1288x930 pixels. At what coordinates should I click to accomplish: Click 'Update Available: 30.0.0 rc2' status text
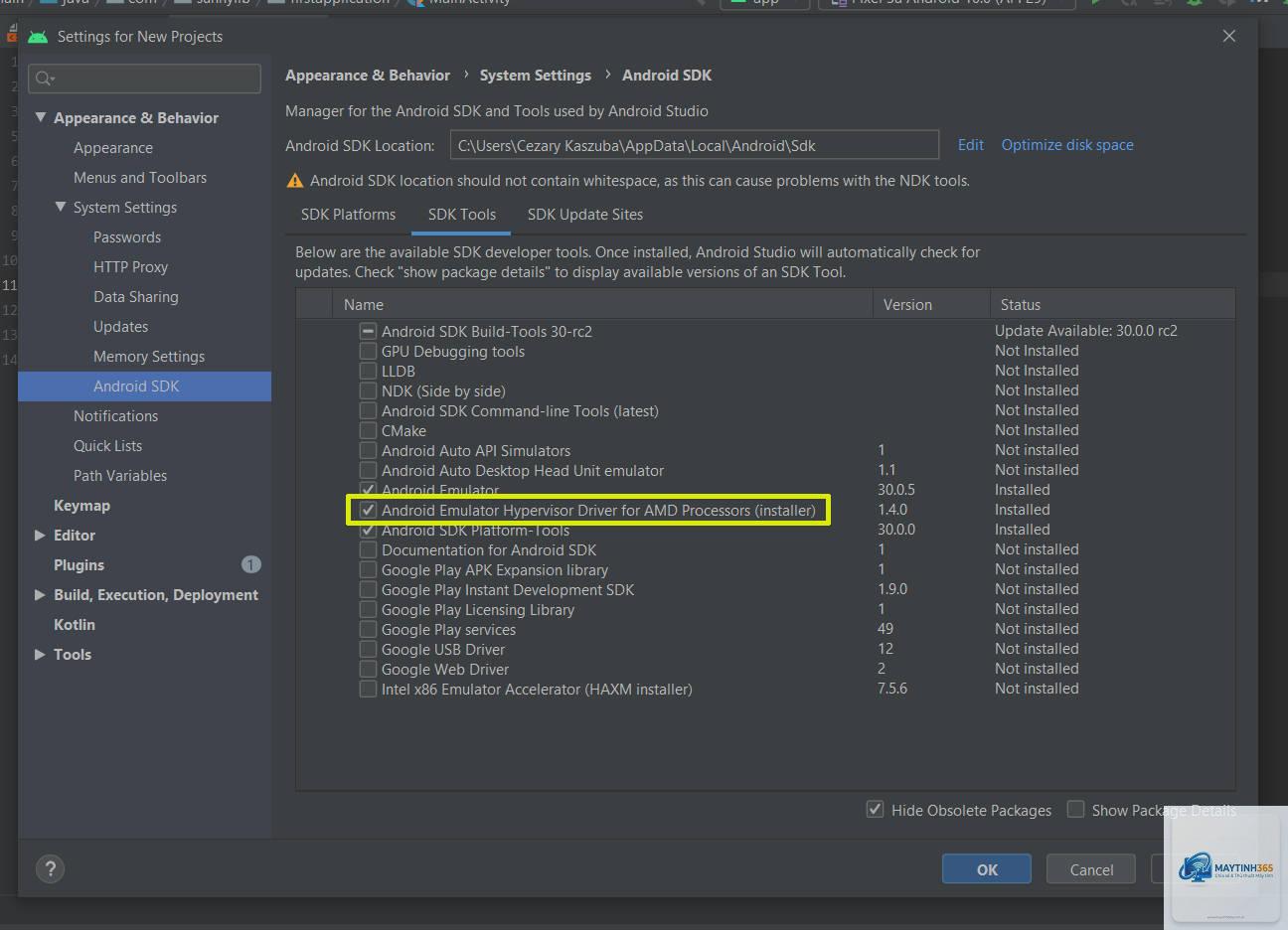(x=1086, y=331)
